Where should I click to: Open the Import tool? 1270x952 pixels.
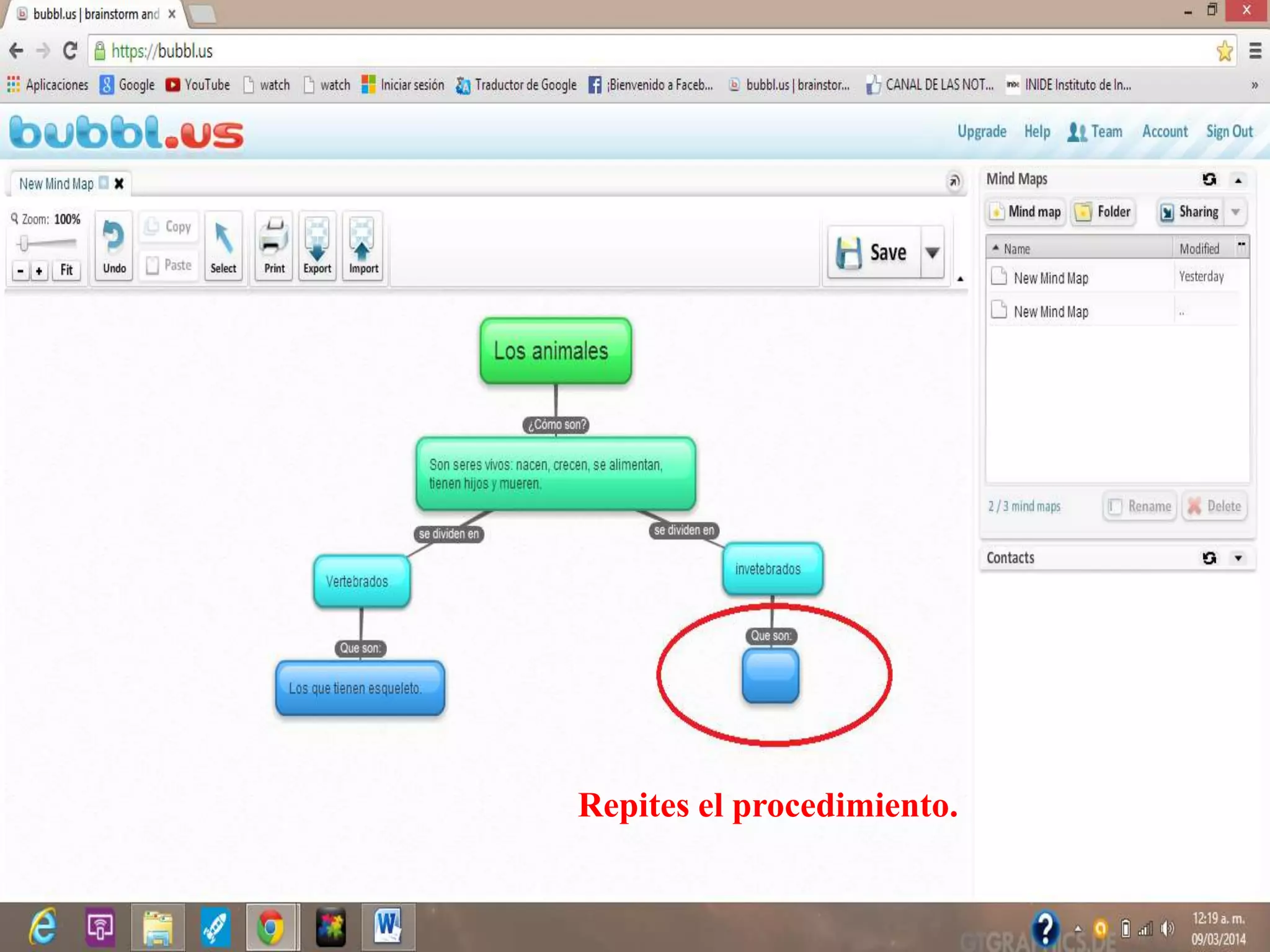pos(363,246)
